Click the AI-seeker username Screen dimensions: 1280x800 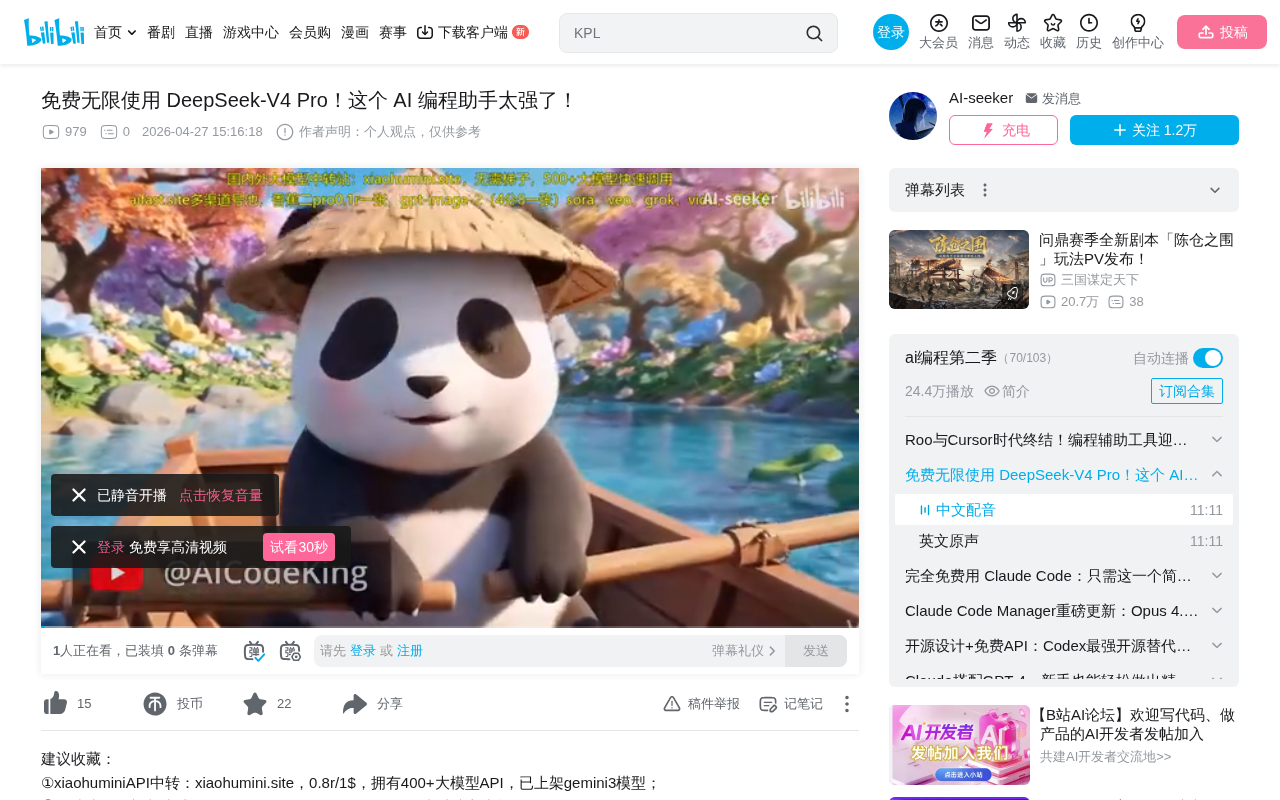click(981, 97)
